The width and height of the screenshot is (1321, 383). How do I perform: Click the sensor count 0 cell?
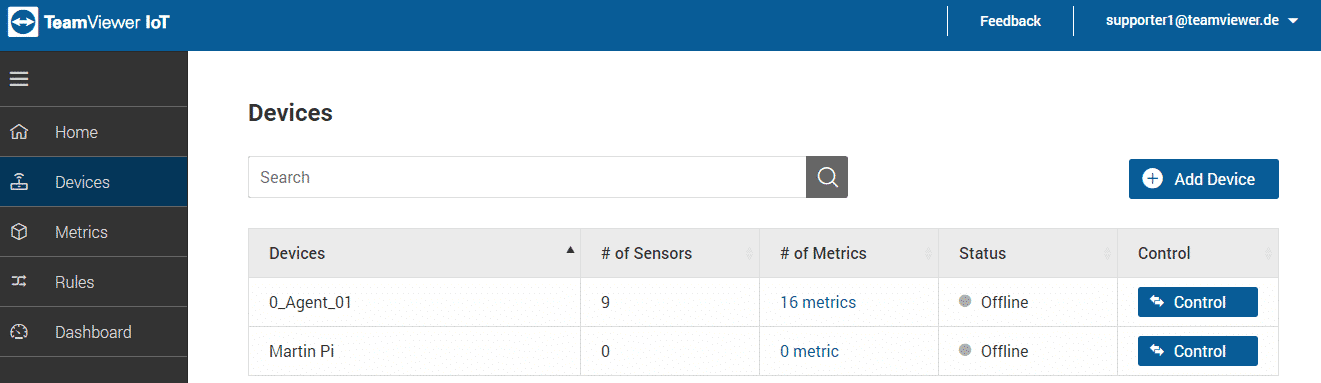(x=670, y=351)
